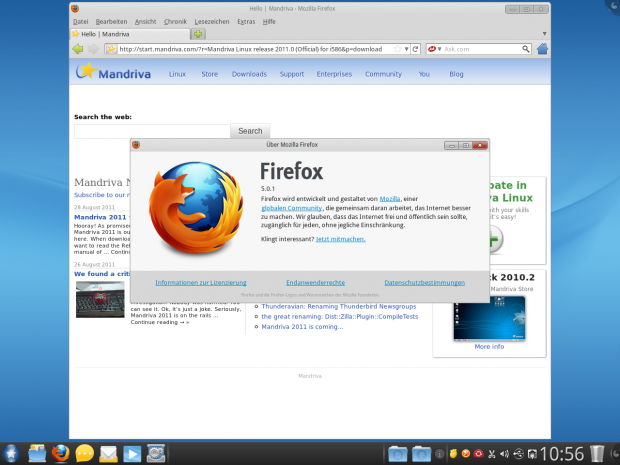
Task: Go to the Firefox home page icon
Action: [542, 49]
